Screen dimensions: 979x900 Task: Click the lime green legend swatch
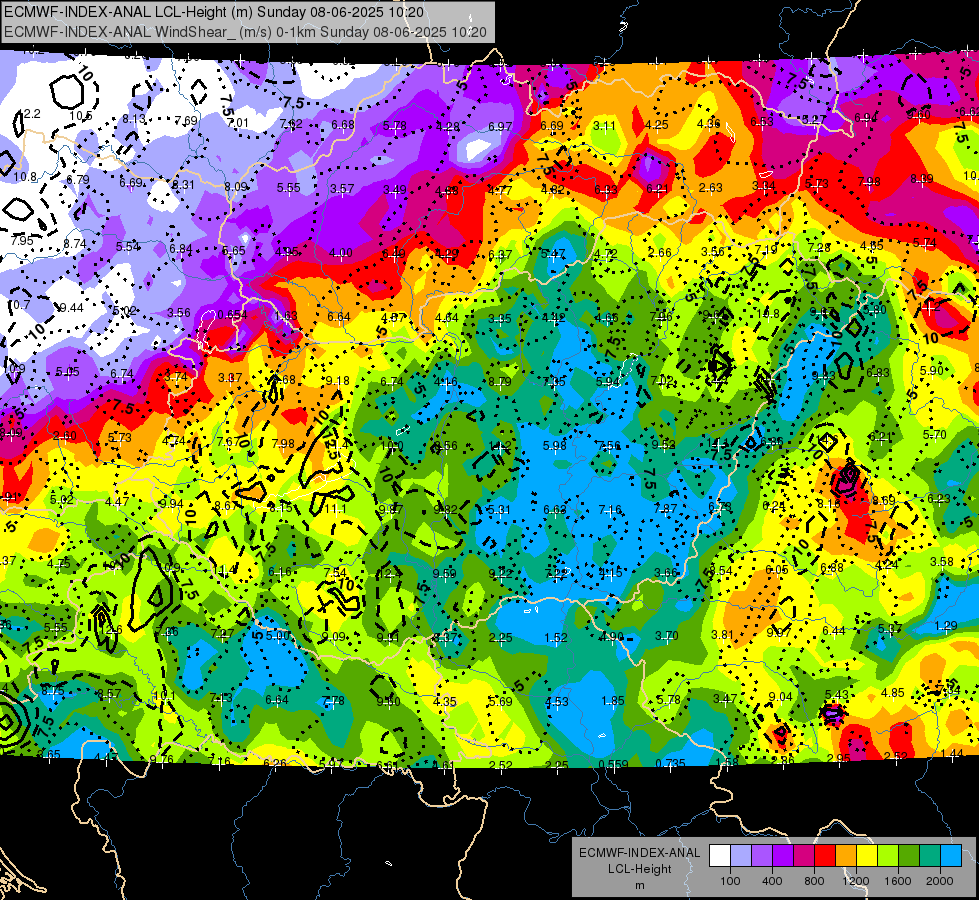click(x=888, y=855)
